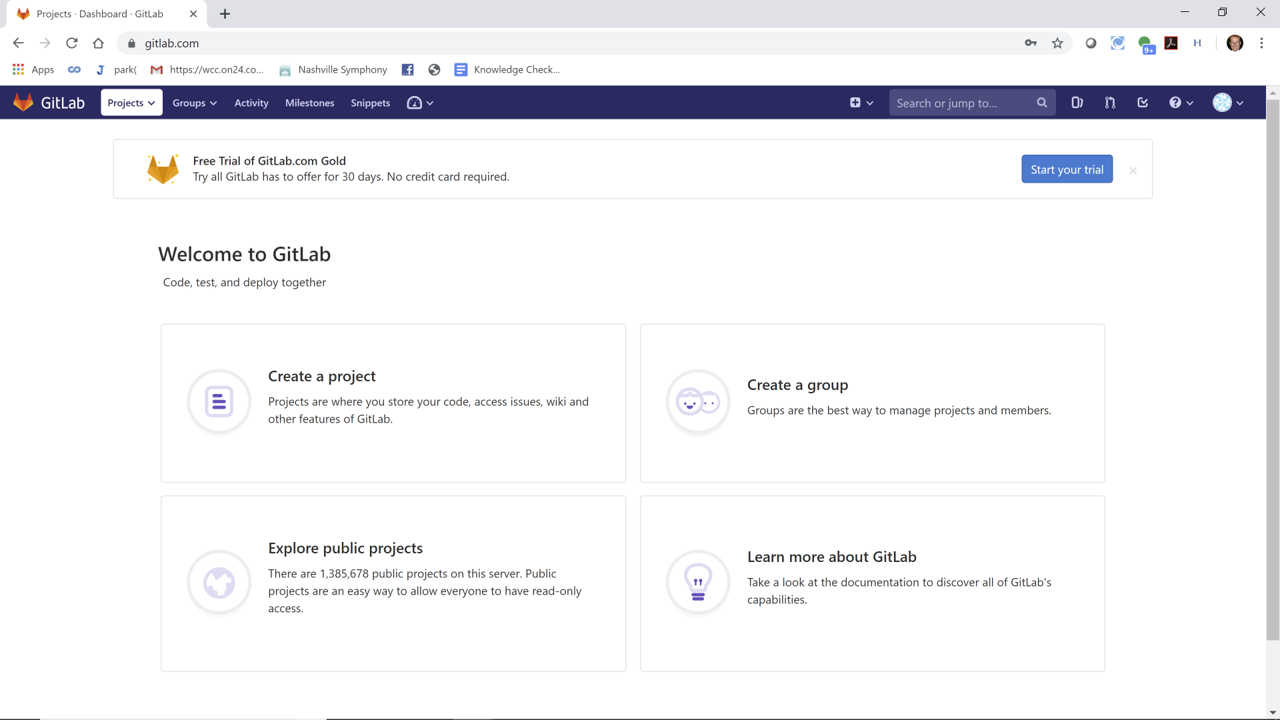Open the Snippets page
The height and width of the screenshot is (720, 1280).
click(370, 102)
